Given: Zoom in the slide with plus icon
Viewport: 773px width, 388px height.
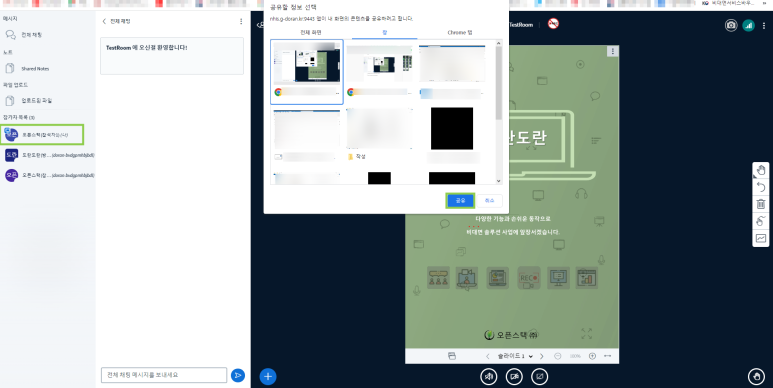Looking at the screenshot, I should click(x=592, y=356).
